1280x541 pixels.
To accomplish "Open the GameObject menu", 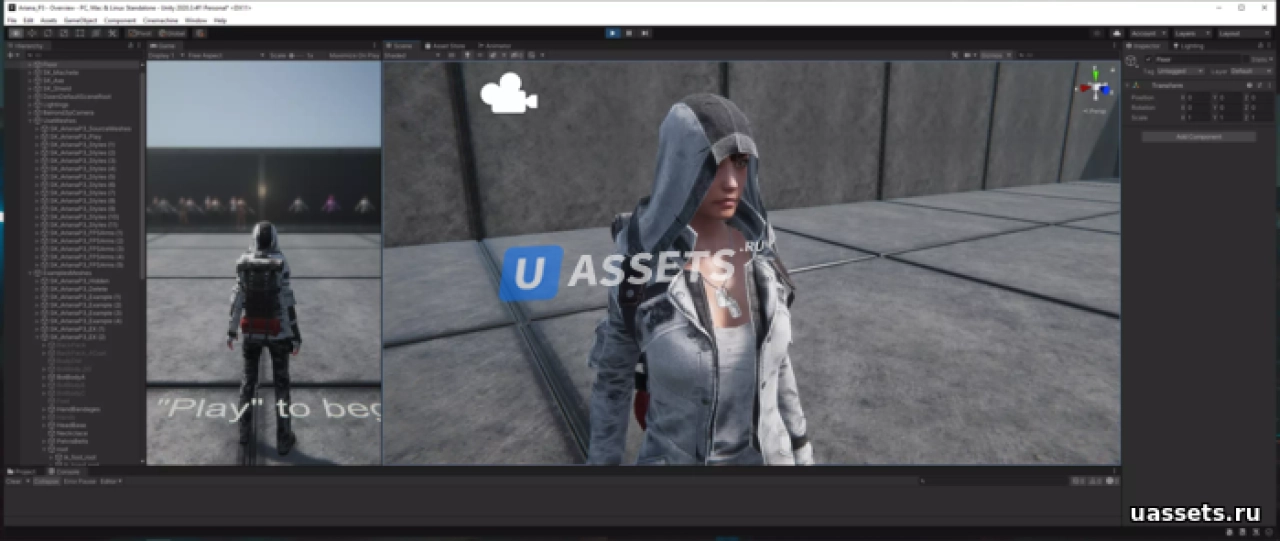I will click(x=80, y=20).
